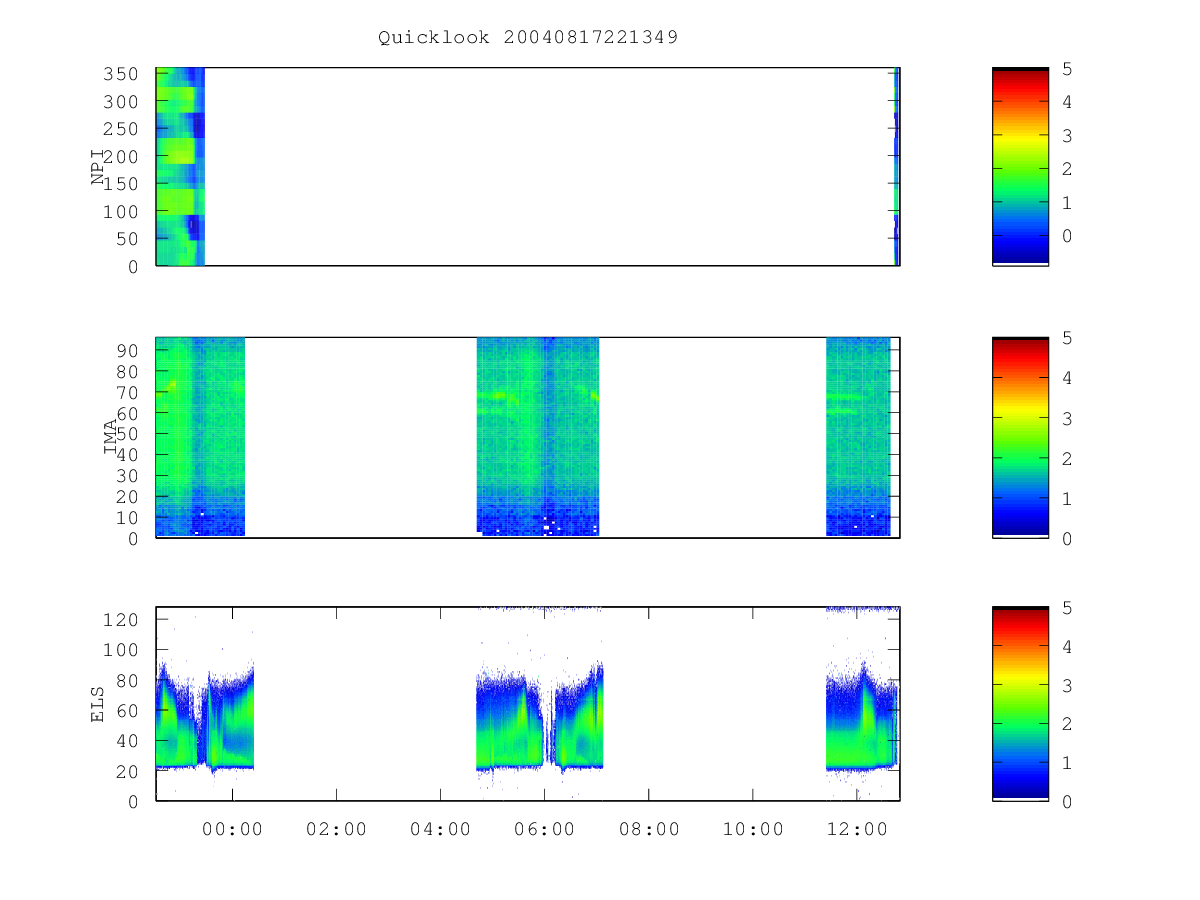Click the 06:00 time axis tick label
The image size is (1200, 900).
pos(544,829)
